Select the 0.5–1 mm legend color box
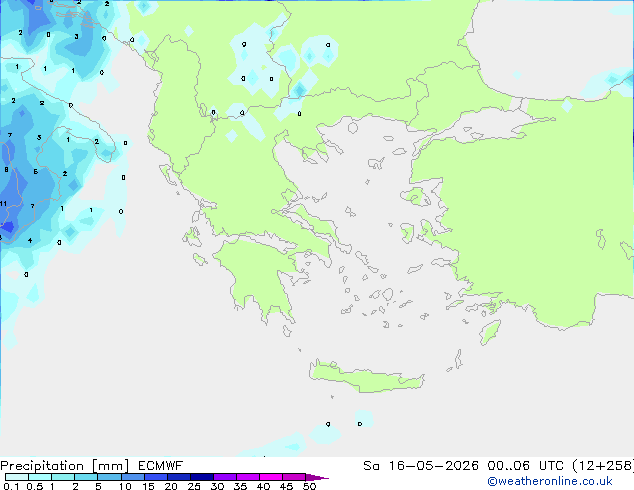 (40, 477)
